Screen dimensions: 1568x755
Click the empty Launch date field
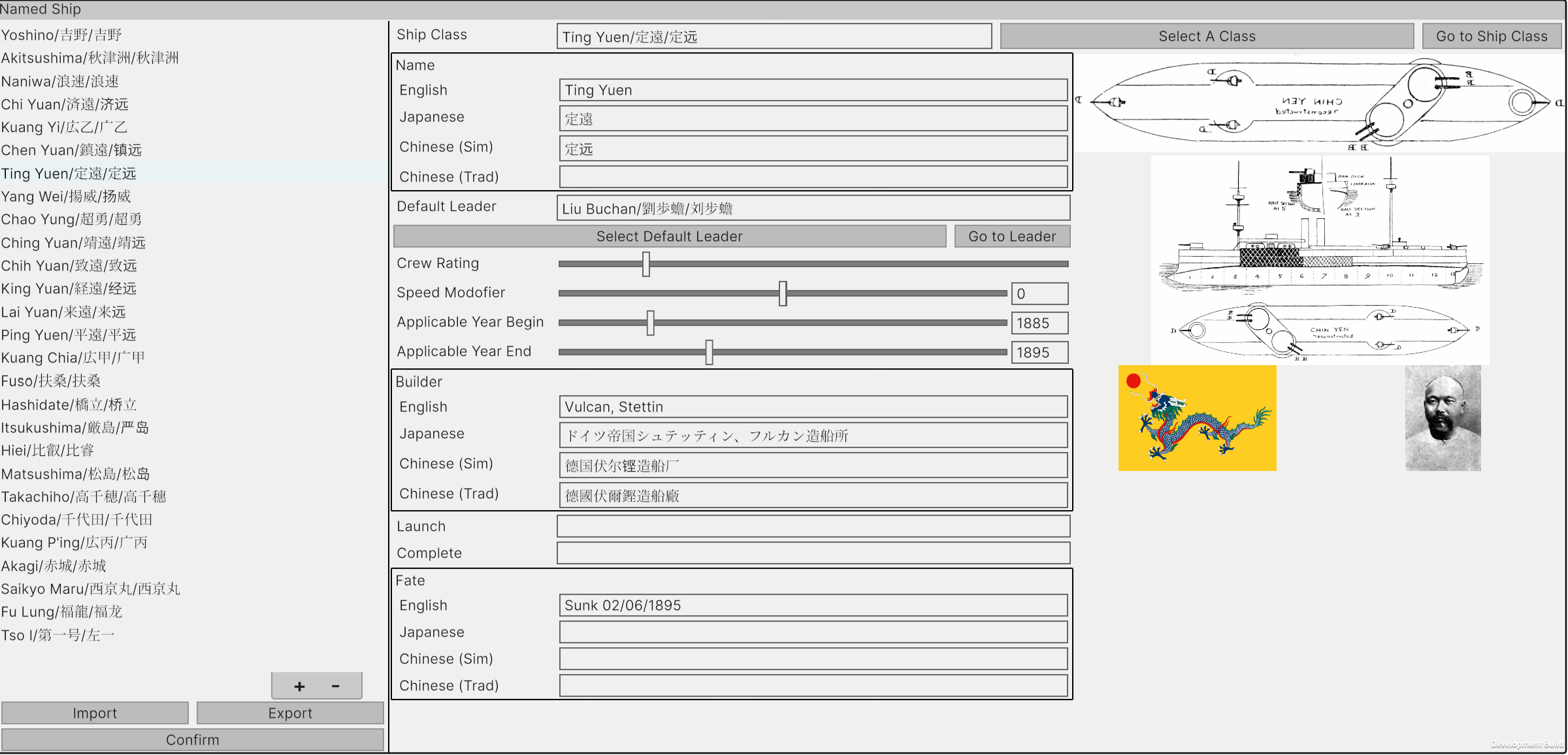tap(813, 526)
